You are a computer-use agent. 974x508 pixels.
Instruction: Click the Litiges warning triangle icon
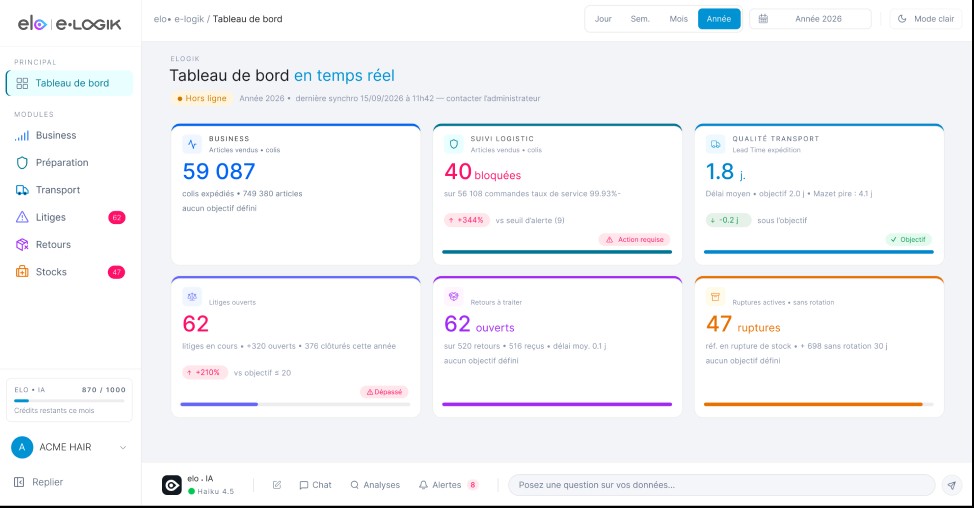[22, 217]
